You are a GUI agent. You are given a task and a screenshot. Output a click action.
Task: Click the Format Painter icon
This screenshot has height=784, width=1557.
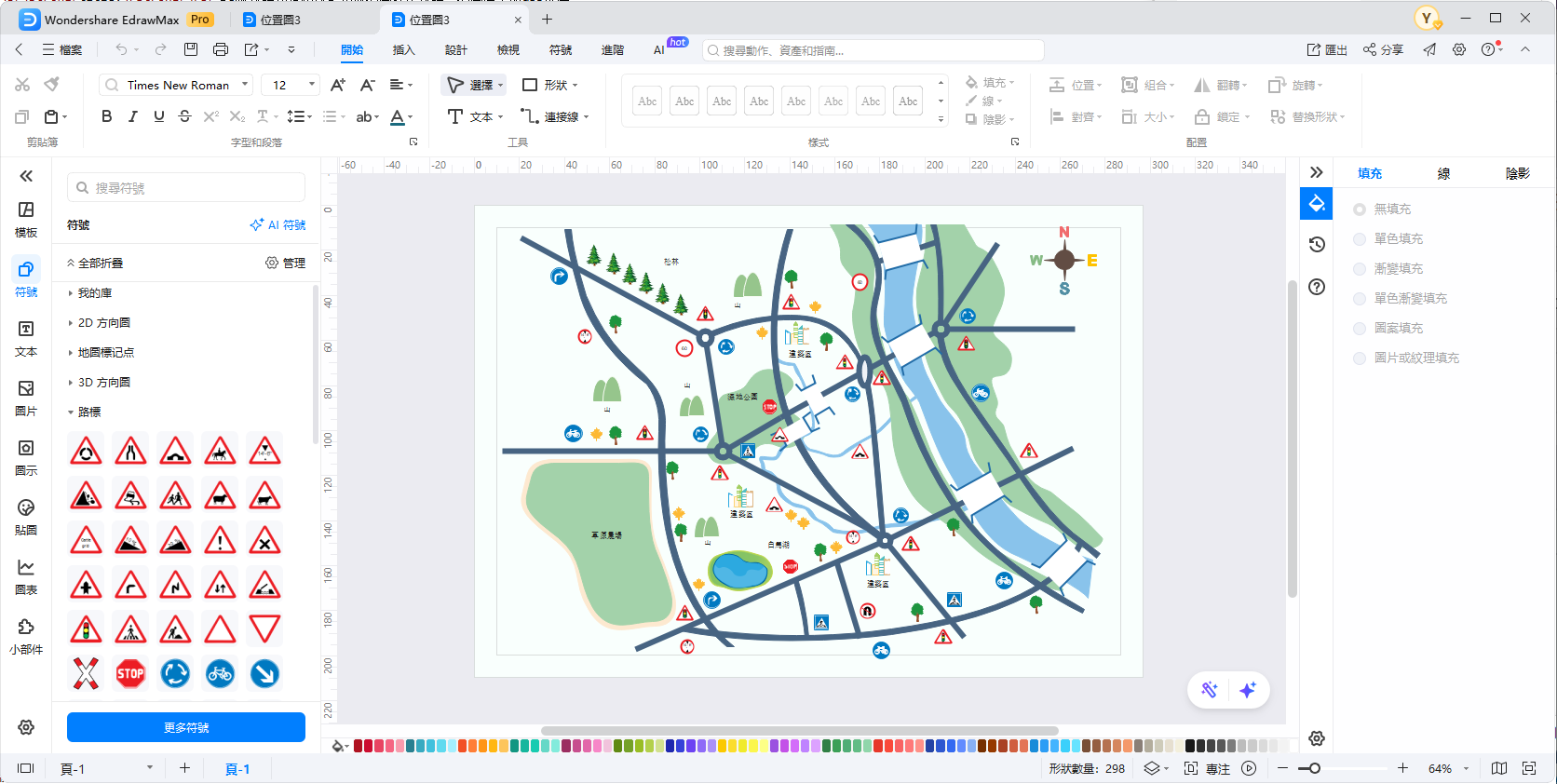(52, 85)
